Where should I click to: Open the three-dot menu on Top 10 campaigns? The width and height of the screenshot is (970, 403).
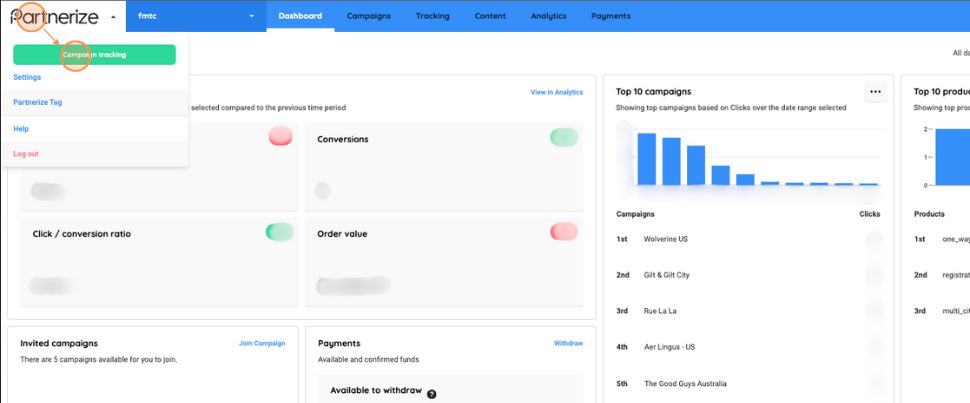(875, 92)
